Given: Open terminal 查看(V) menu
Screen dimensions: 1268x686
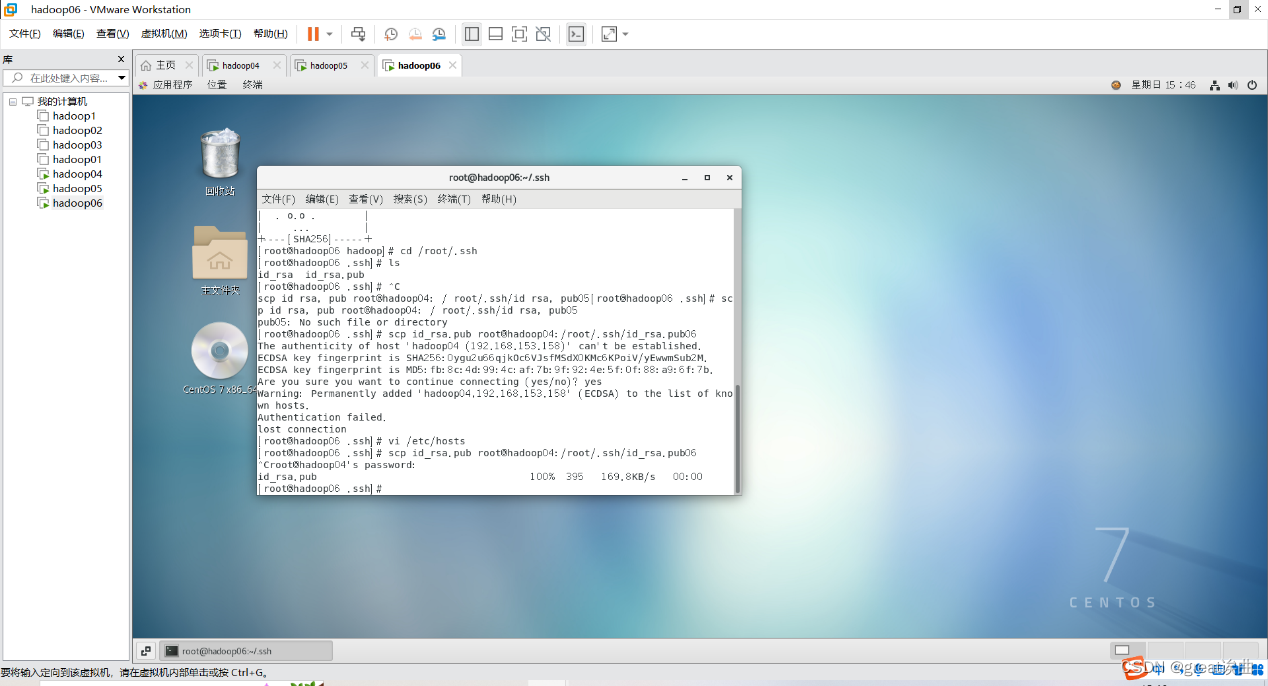Looking at the screenshot, I should pyautogui.click(x=366, y=199).
